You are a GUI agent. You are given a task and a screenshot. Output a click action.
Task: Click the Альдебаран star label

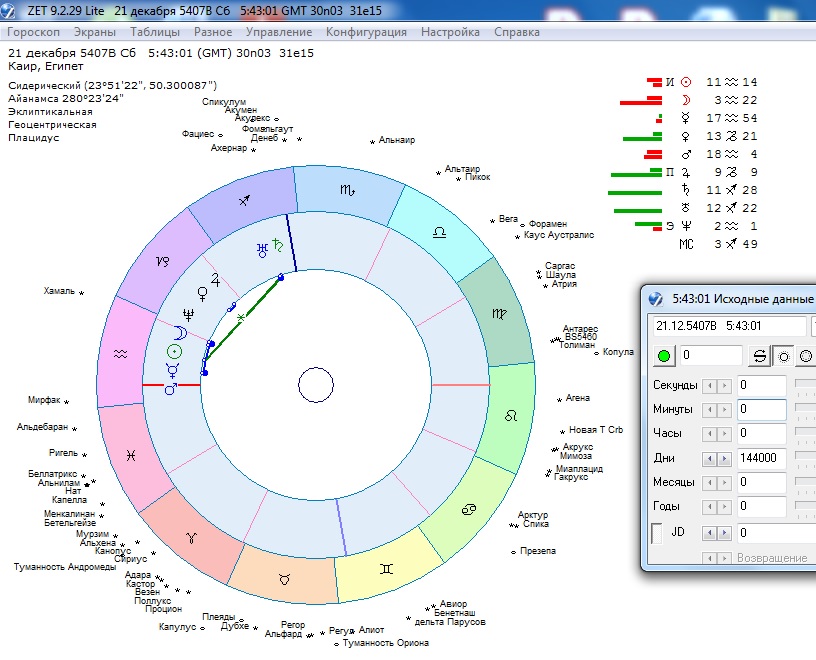click(42, 427)
